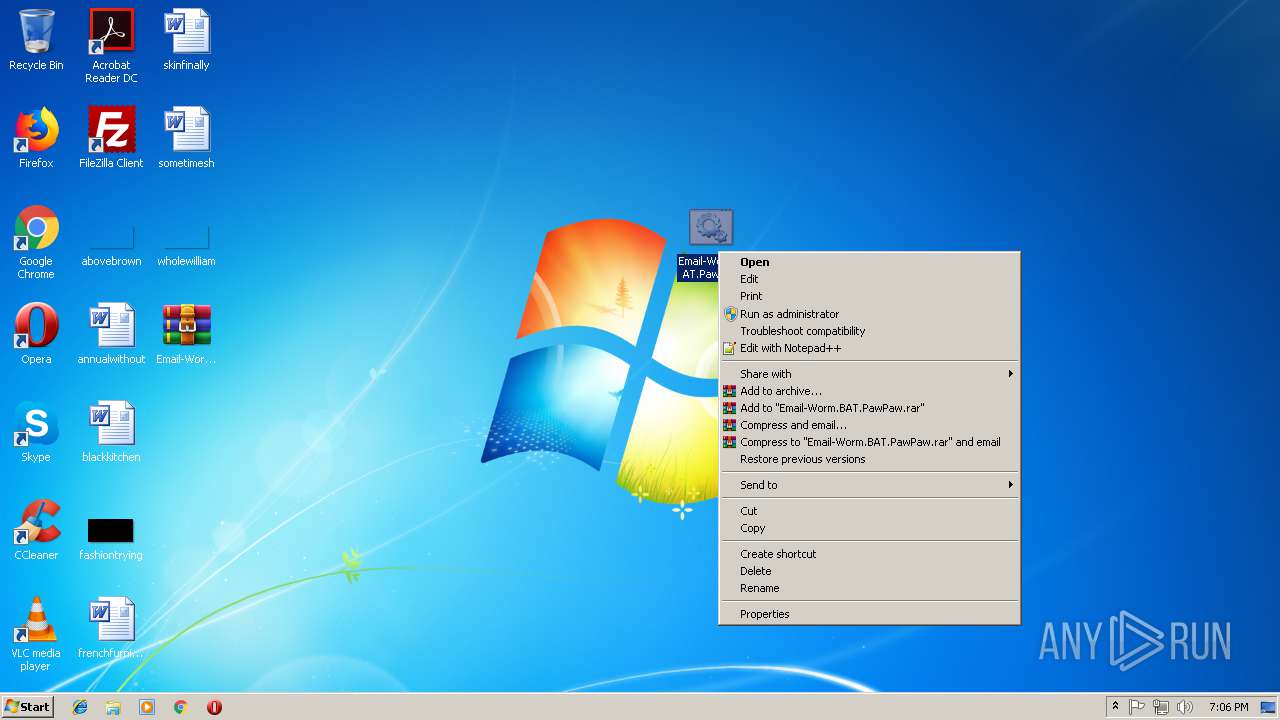Click the 7:06 PM taskbar clock

pyautogui.click(x=1228, y=707)
